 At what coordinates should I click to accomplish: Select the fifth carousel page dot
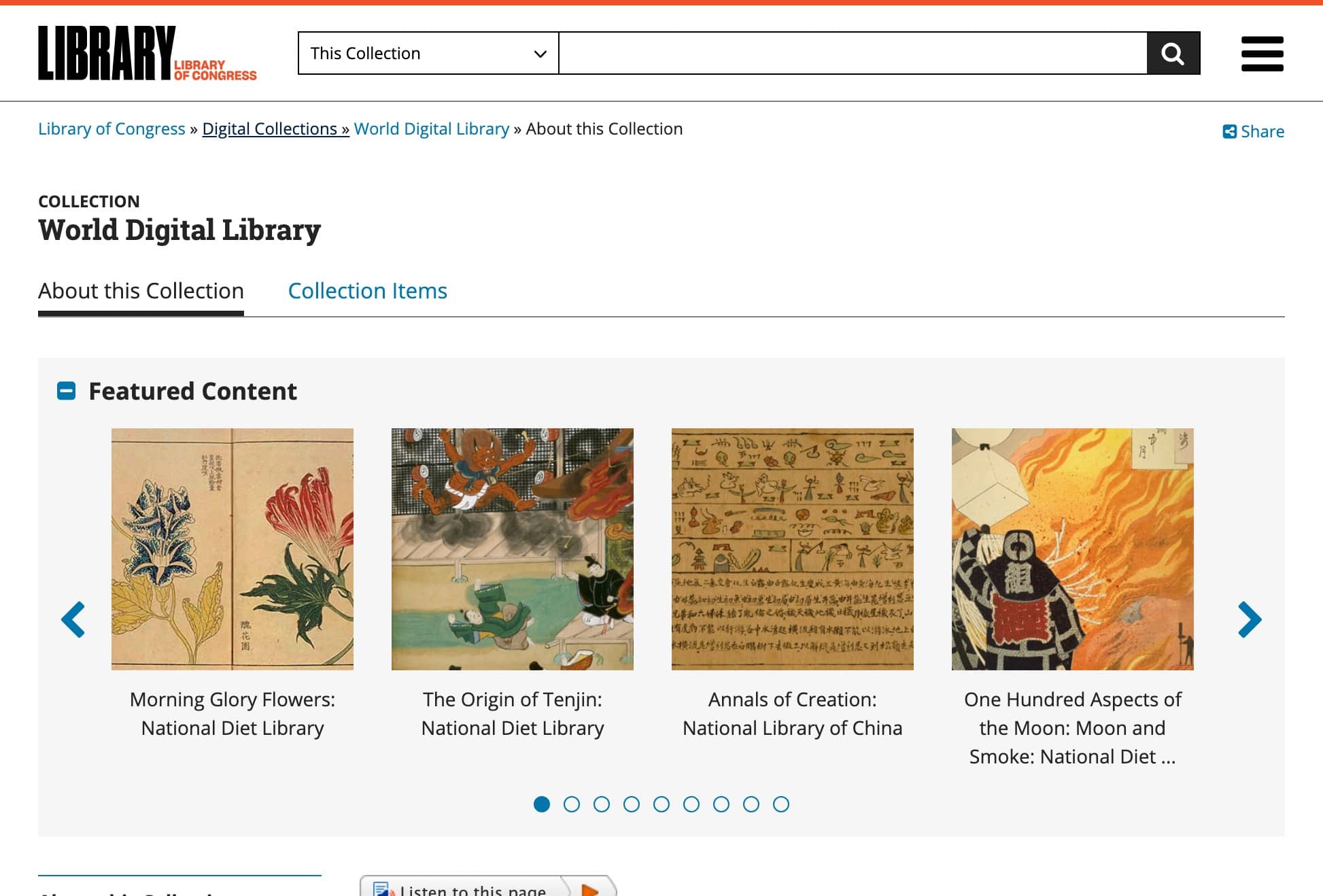[x=661, y=804]
